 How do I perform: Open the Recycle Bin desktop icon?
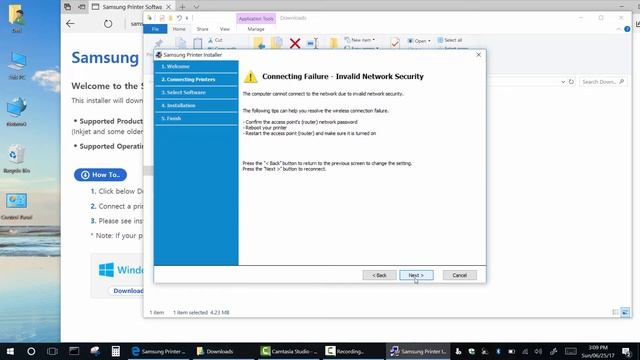coord(17,159)
